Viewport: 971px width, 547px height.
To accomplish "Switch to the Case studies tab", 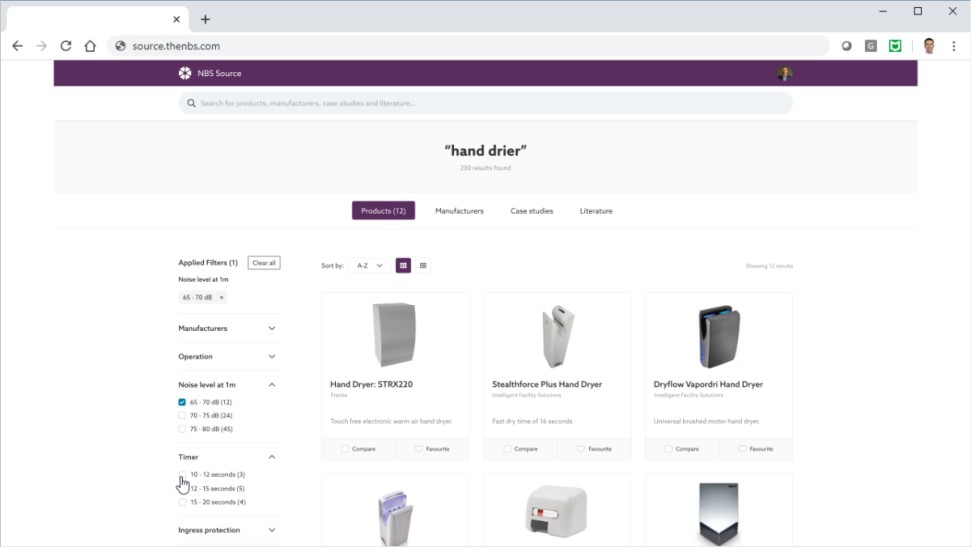I will [x=531, y=211].
